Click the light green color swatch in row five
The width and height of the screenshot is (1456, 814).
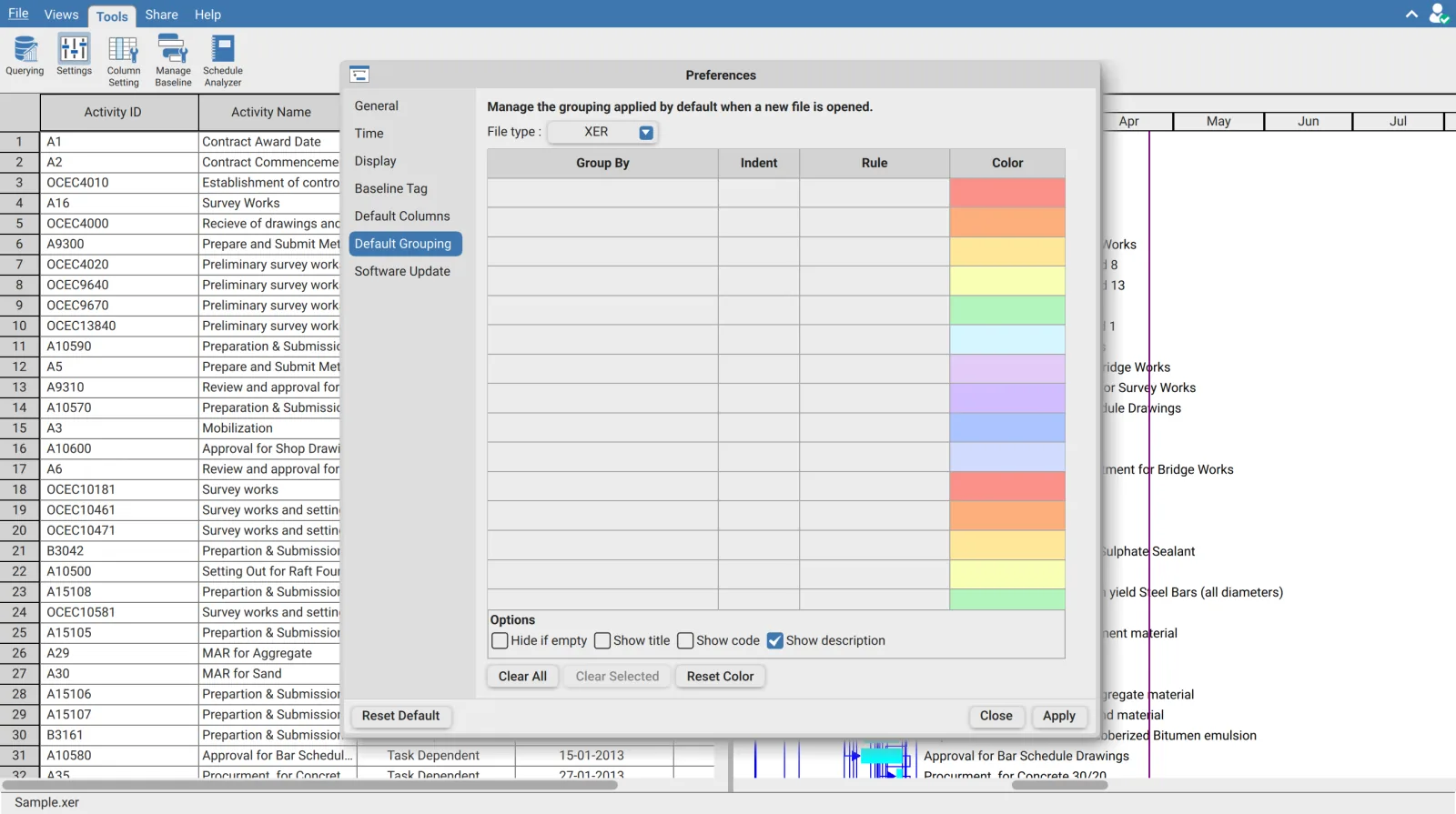1007,310
